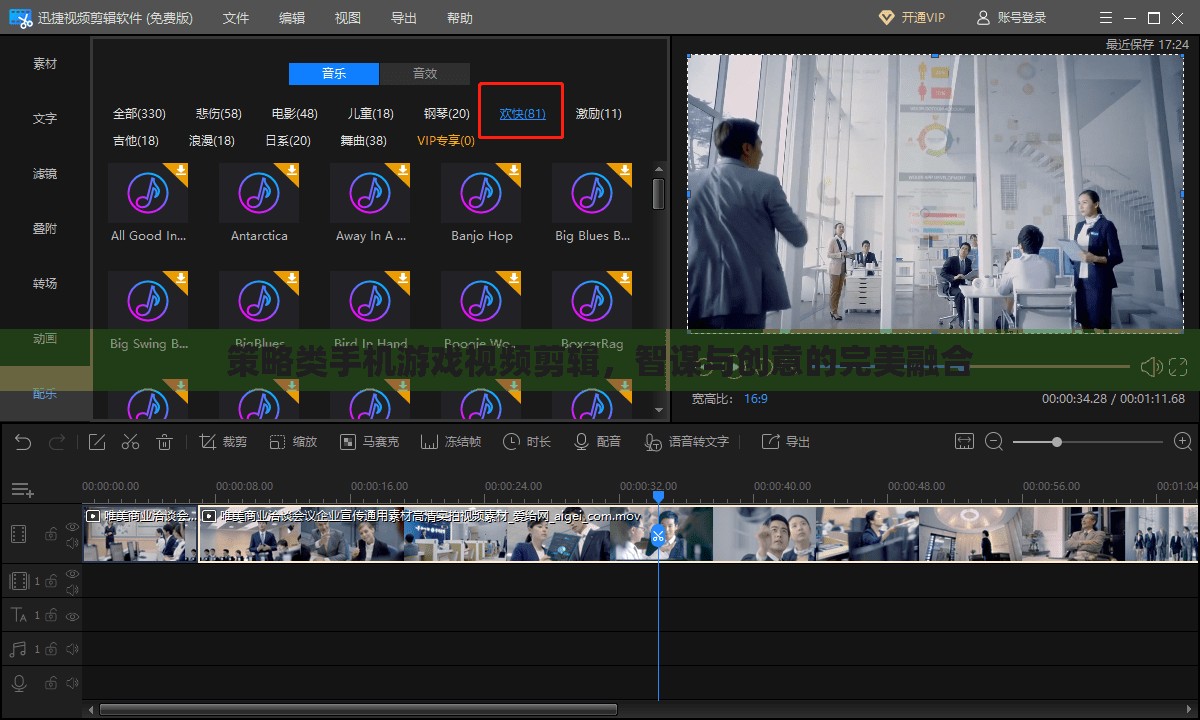
Task: Switch to the 音乐 music tab
Action: 334,74
